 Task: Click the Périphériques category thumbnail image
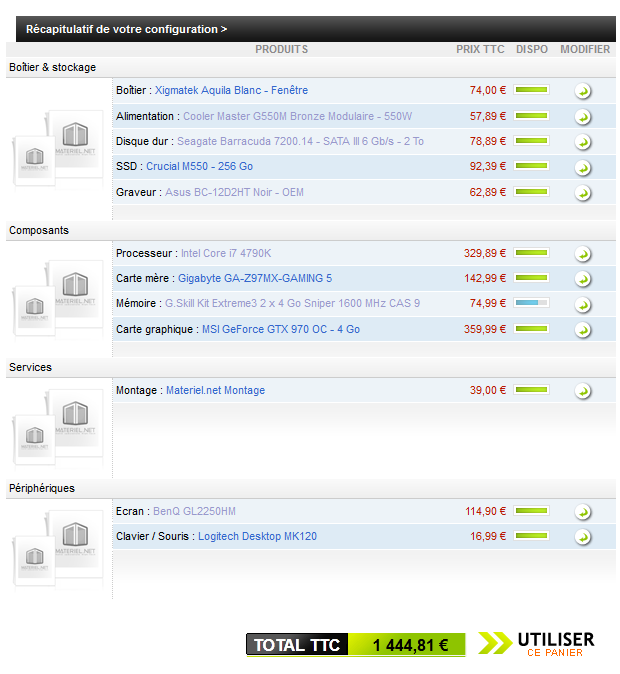coord(59,547)
